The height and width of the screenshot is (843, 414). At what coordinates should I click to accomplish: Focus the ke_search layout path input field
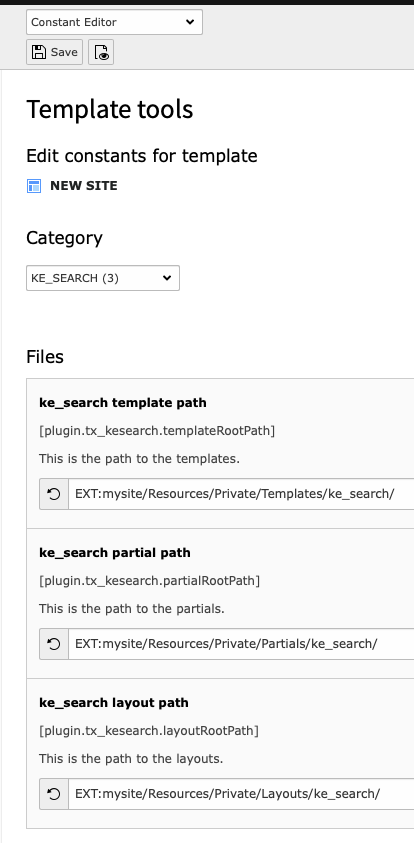[241, 794]
